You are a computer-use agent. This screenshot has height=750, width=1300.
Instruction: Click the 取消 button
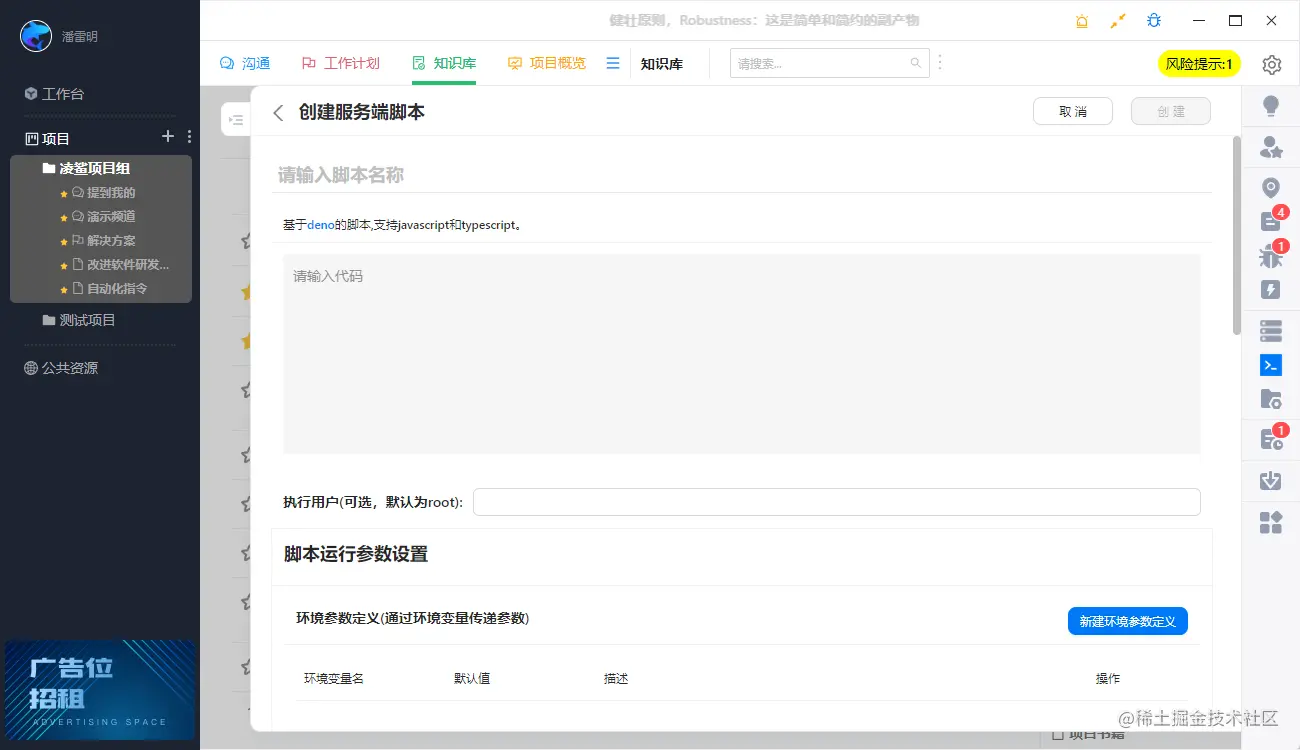click(x=1073, y=111)
